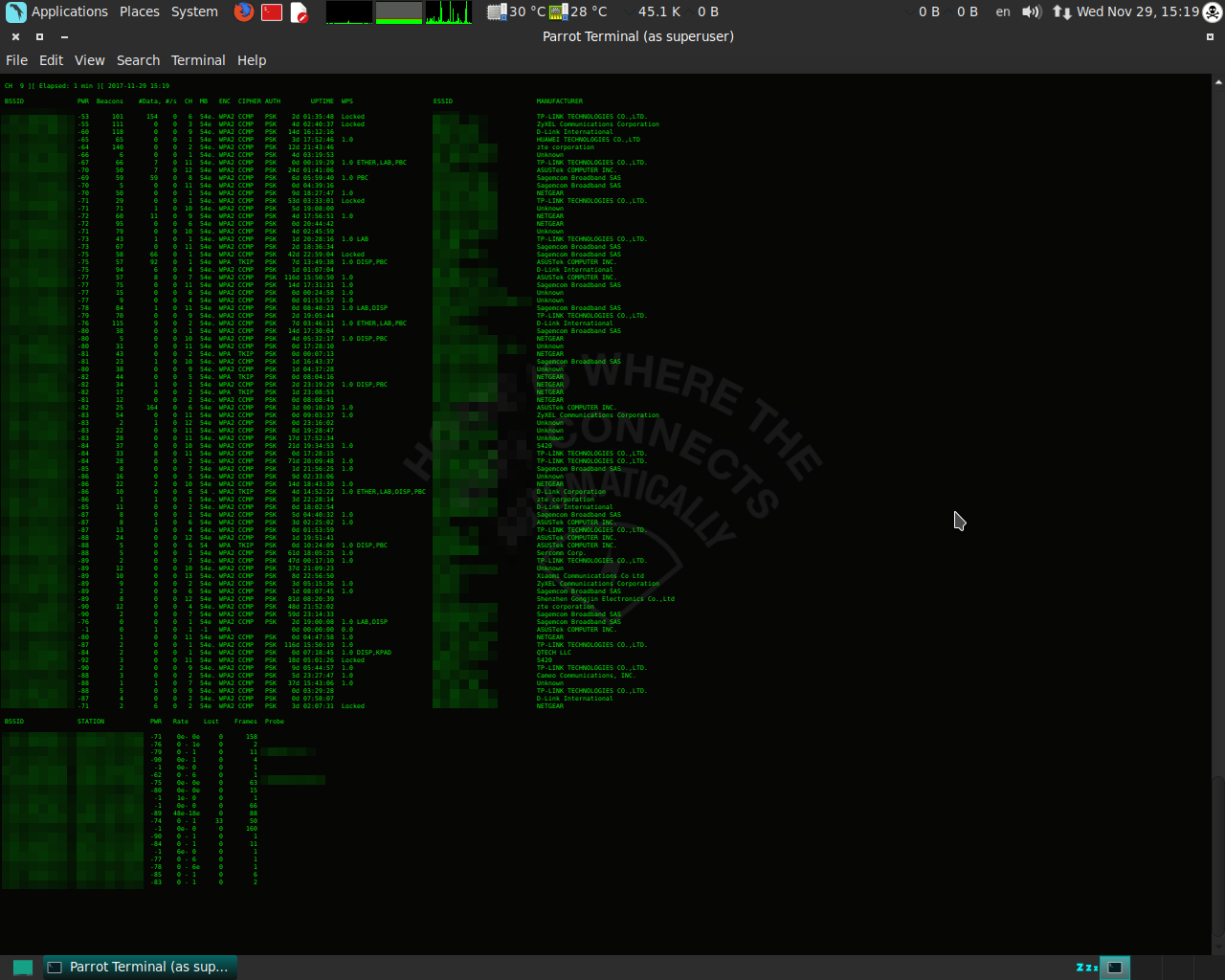Click the Parrot Terminal taskbar button
Viewport: 1225px width, 980px height.
139,967
